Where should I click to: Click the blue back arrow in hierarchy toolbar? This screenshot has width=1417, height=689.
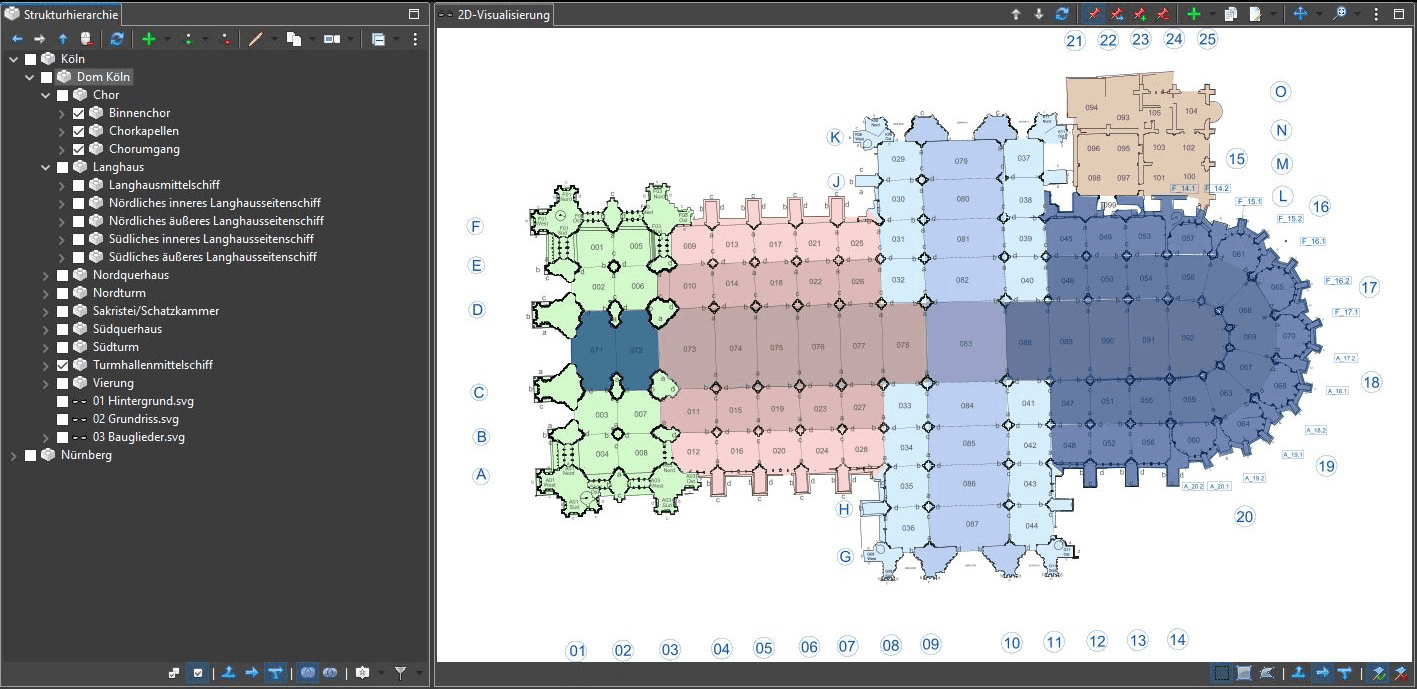pos(16,39)
